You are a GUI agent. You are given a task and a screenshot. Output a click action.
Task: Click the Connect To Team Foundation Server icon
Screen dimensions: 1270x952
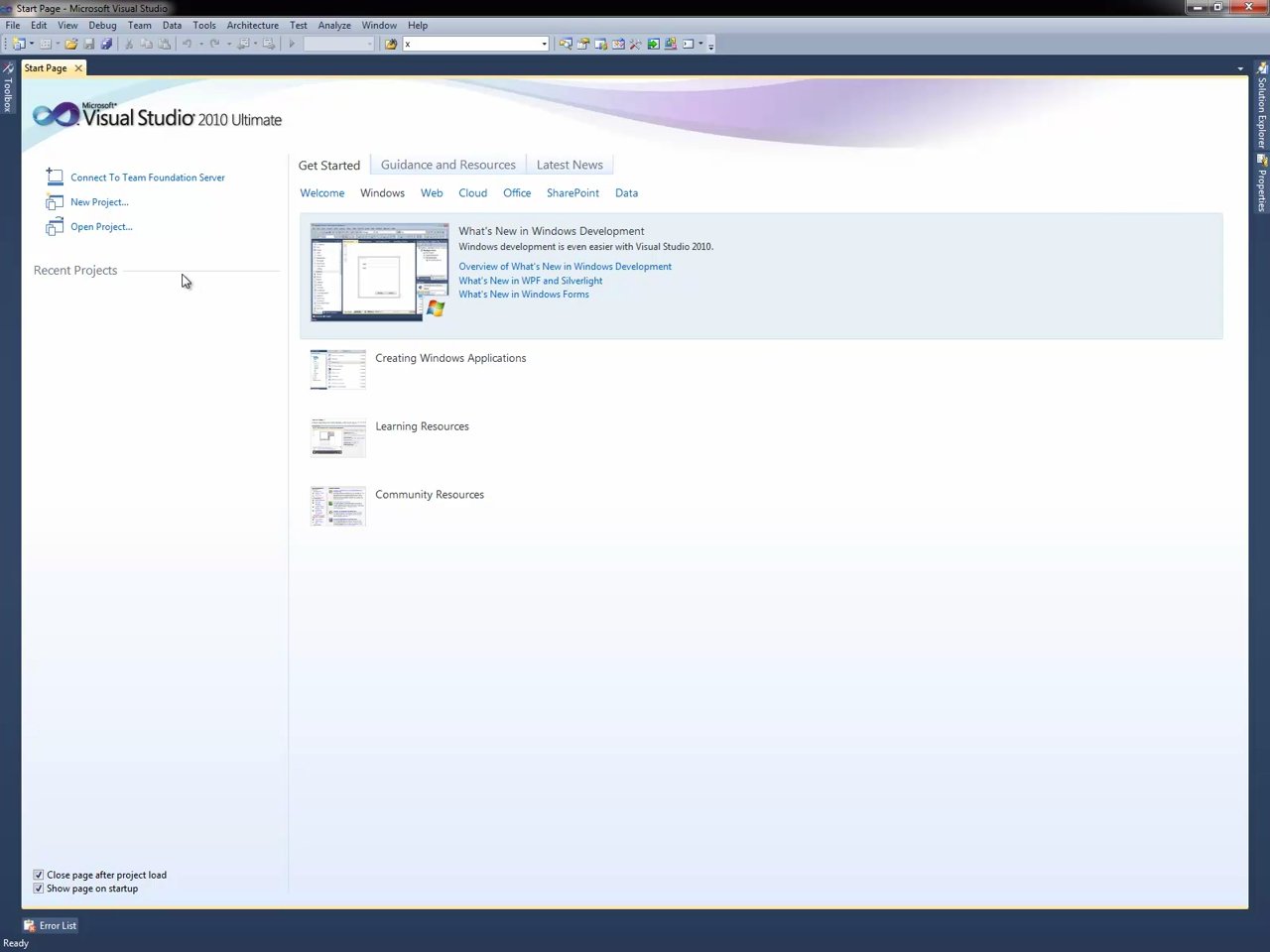[x=55, y=177]
